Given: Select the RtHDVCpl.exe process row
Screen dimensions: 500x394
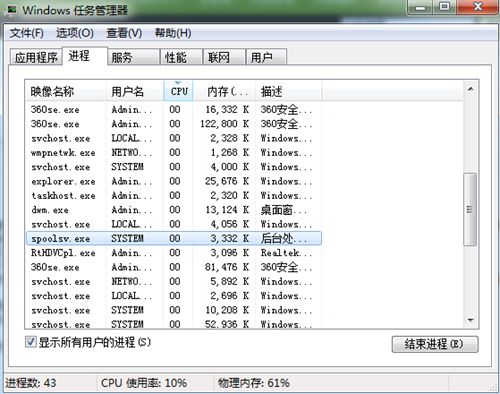Looking at the screenshot, I should tap(174, 253).
